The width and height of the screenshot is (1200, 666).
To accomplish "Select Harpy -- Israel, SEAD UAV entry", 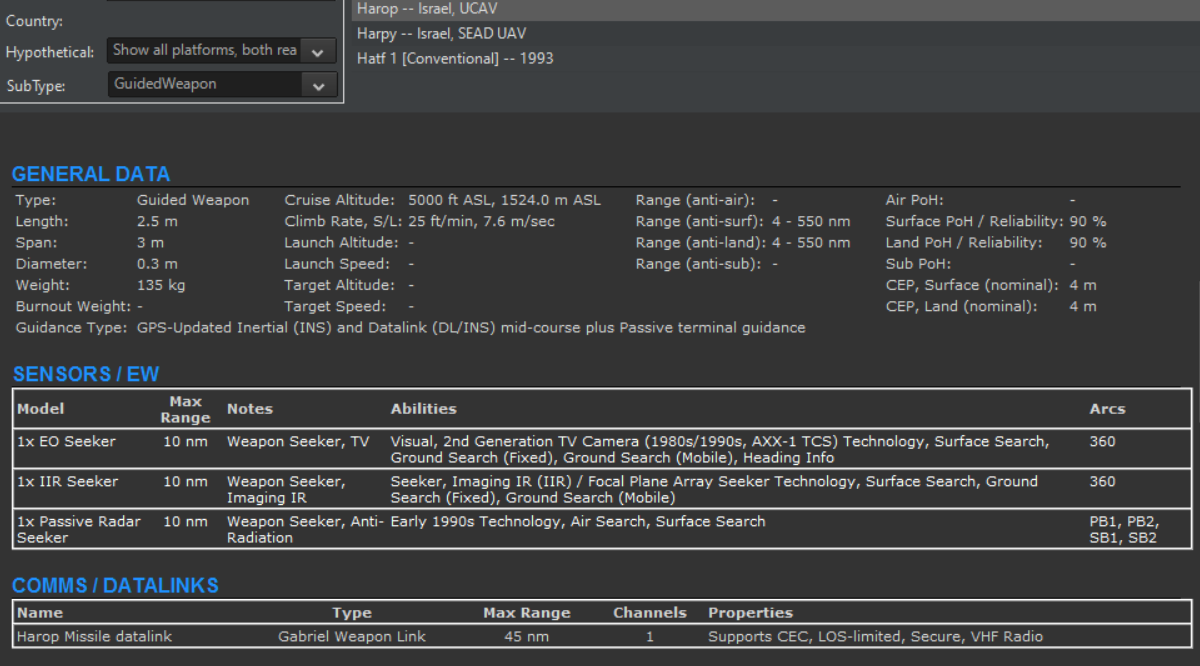I will pos(775,33).
